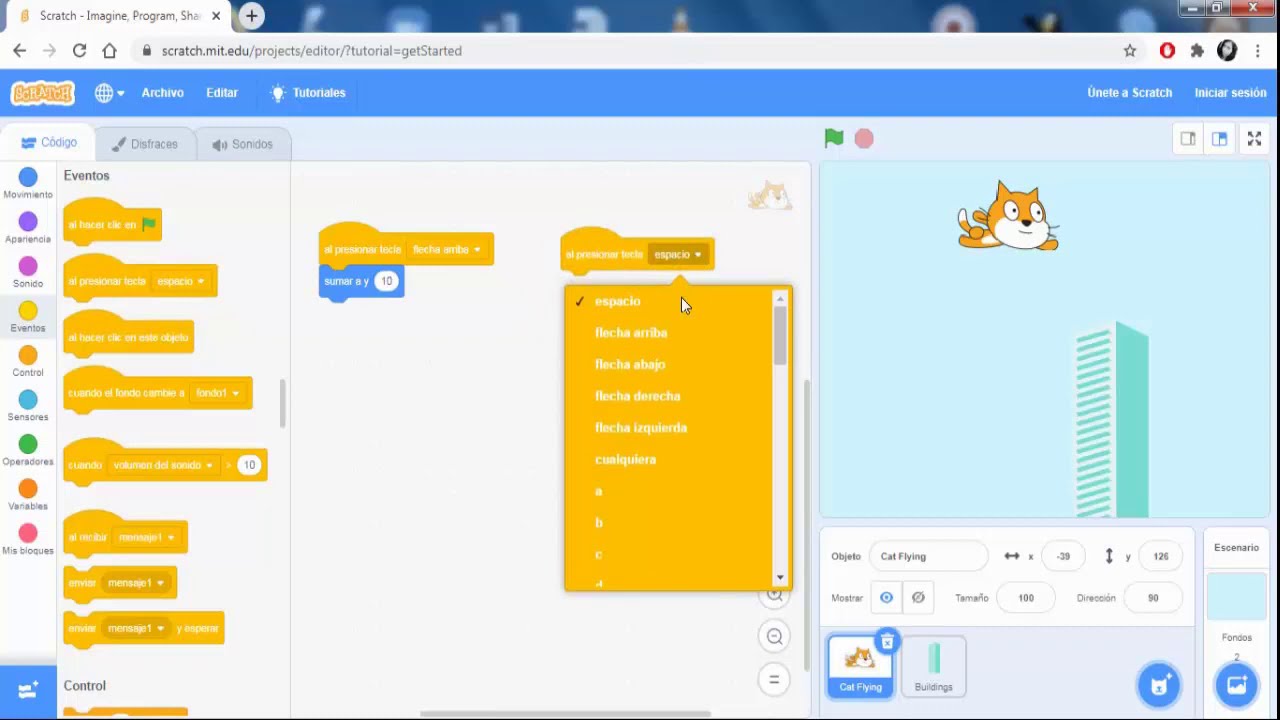Select the Eventos block category
1280x720 pixels.
pyautogui.click(x=28, y=317)
